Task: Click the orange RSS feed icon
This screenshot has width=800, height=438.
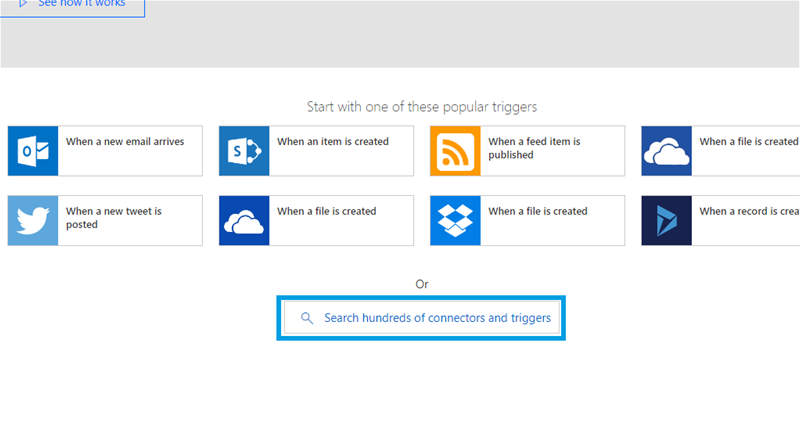Action: (455, 151)
